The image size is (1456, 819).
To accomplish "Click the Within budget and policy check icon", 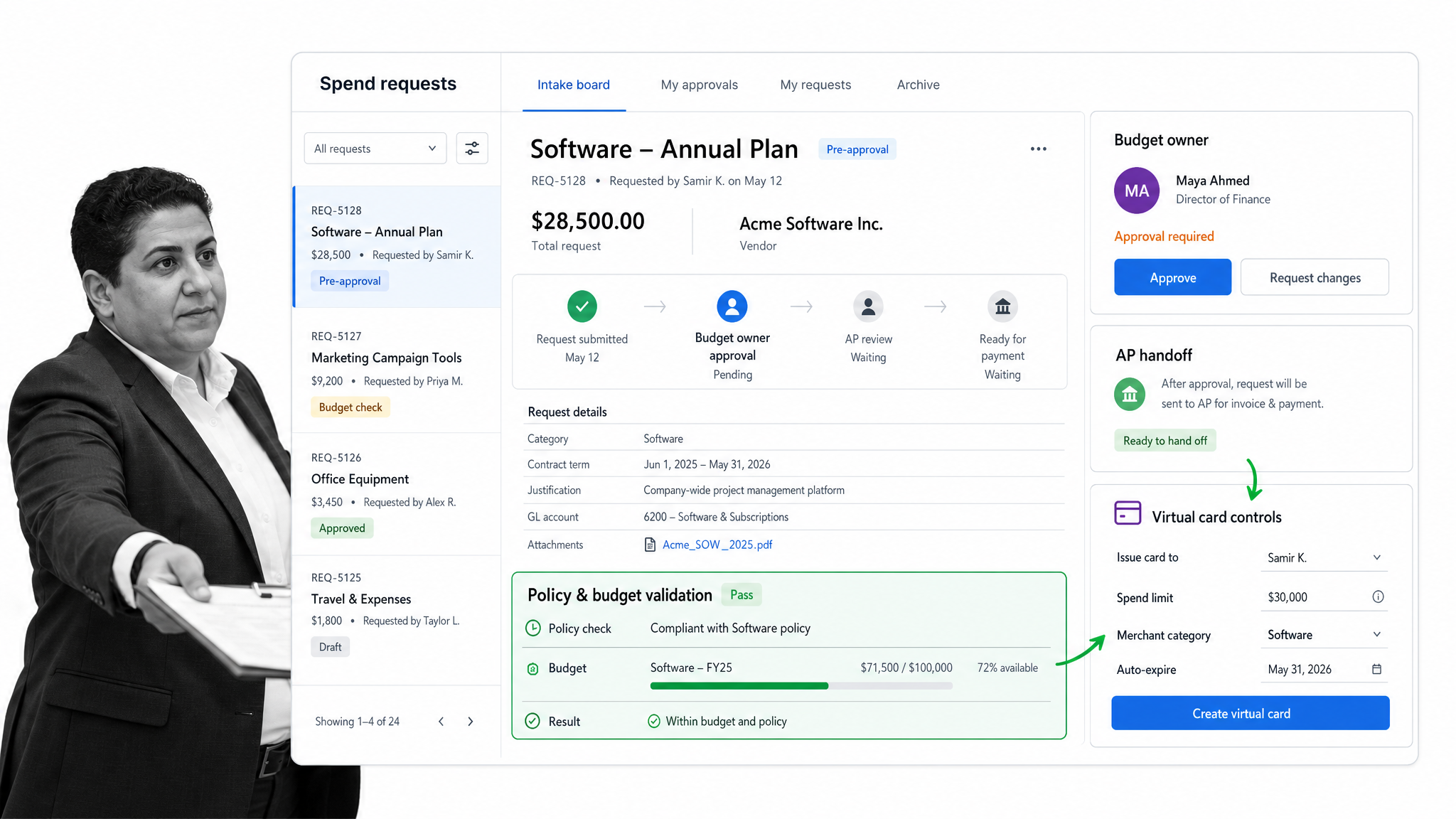I will click(x=654, y=722).
